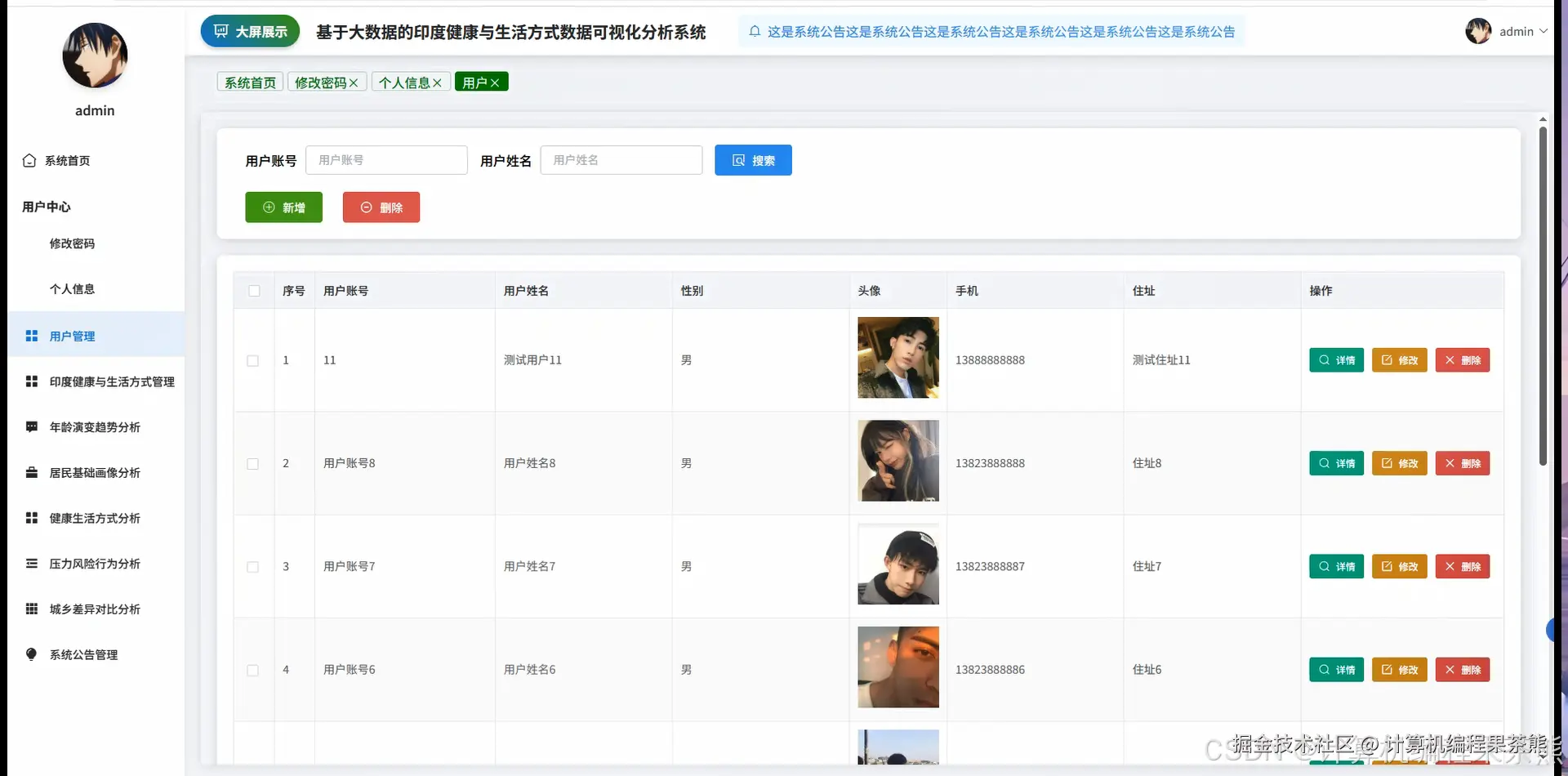The image size is (1568, 776).
Task: Click 删除 for user 用户姓名6
Action: coord(1463,670)
